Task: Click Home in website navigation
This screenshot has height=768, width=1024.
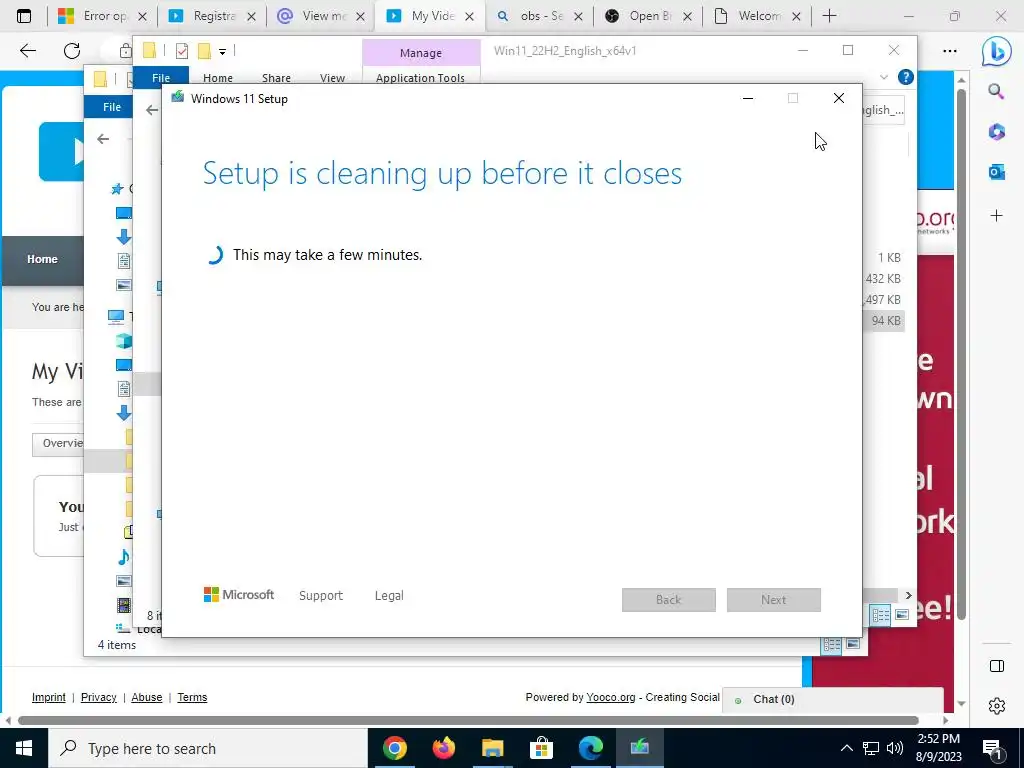Action: [x=42, y=259]
